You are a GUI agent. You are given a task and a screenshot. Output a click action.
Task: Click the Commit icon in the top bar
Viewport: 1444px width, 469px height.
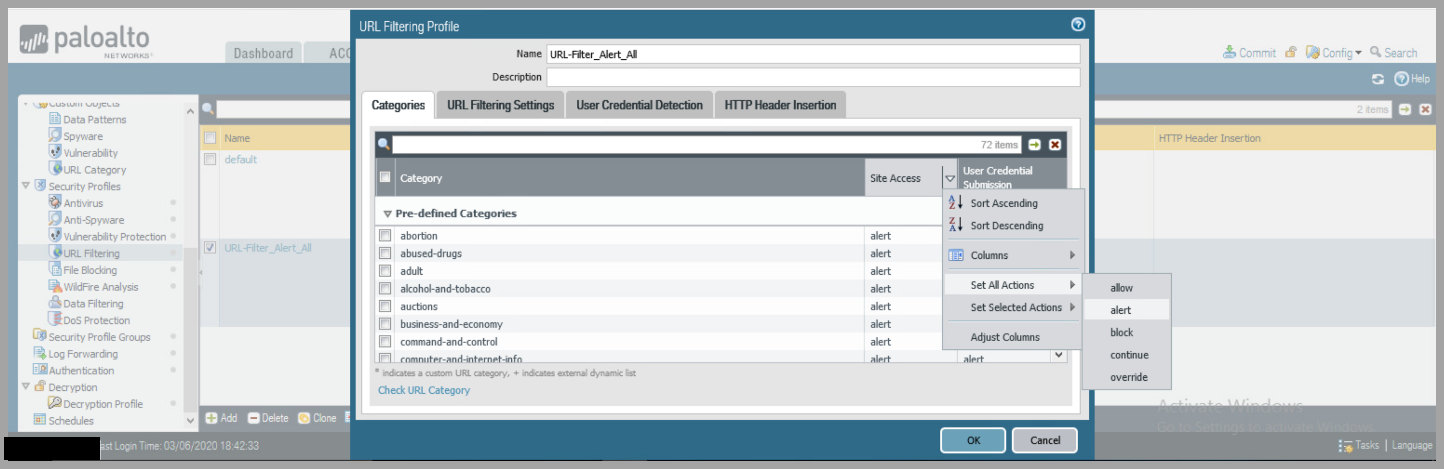pos(1229,53)
